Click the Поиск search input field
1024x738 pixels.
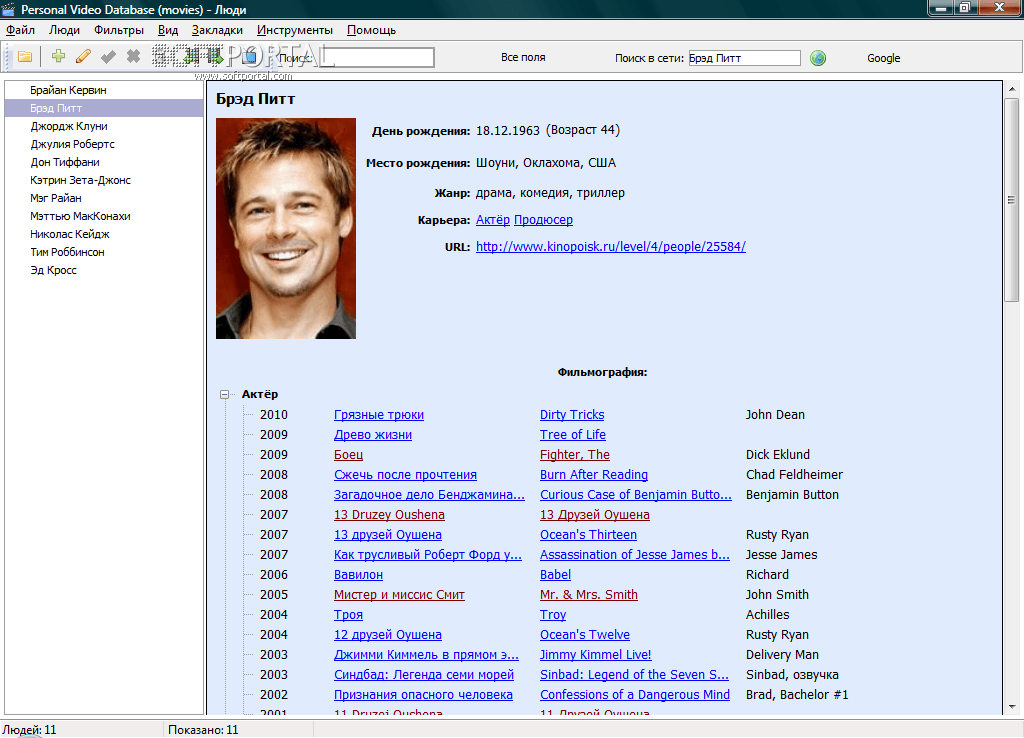coord(378,57)
